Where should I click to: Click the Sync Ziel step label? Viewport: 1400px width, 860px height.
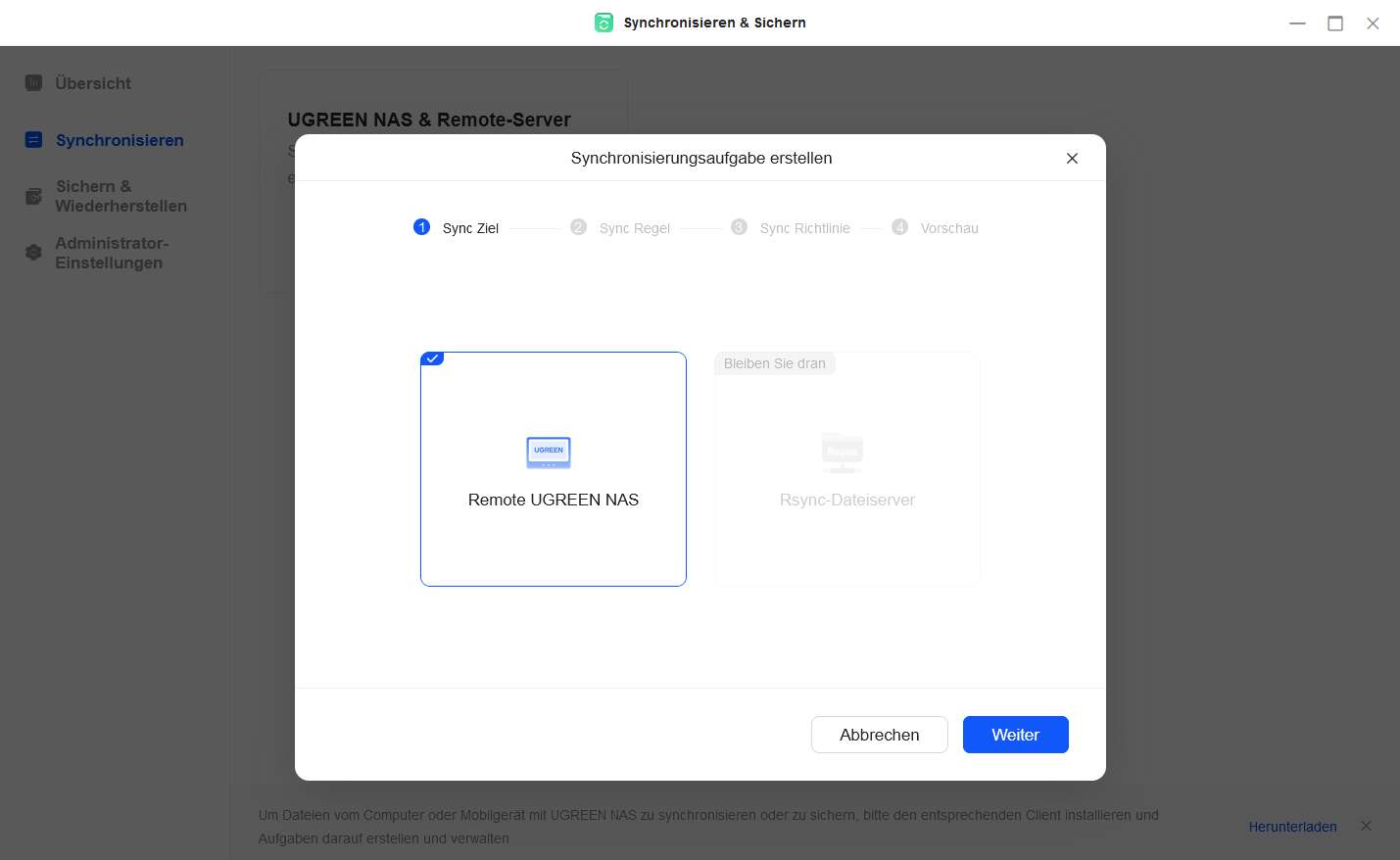[x=470, y=228]
